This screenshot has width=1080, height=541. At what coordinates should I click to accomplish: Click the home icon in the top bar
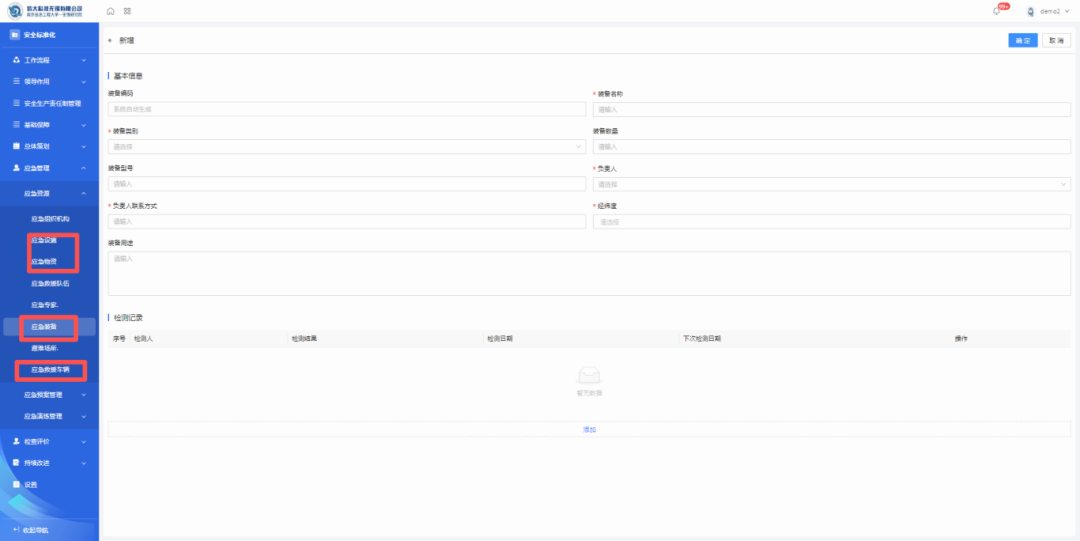click(x=110, y=11)
